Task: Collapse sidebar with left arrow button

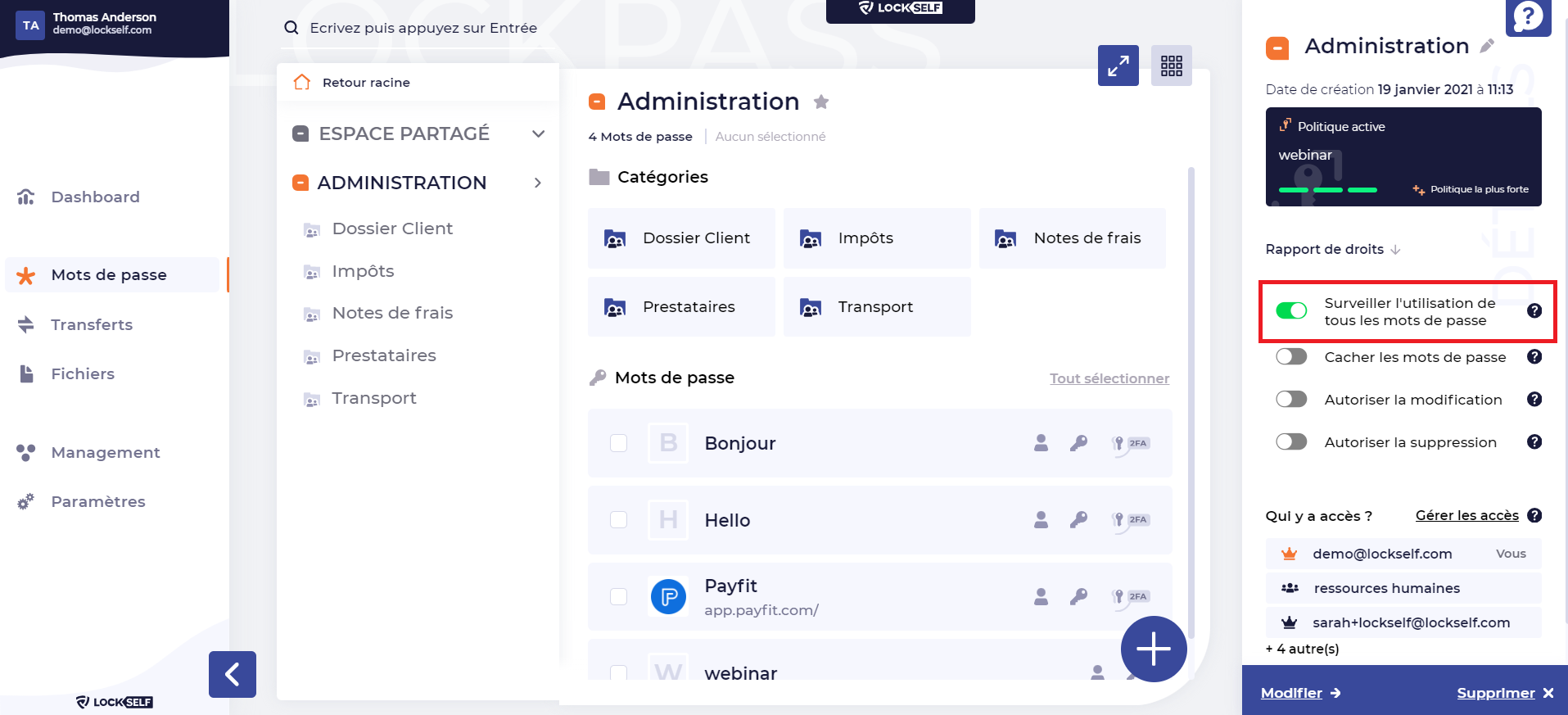Action: click(233, 674)
